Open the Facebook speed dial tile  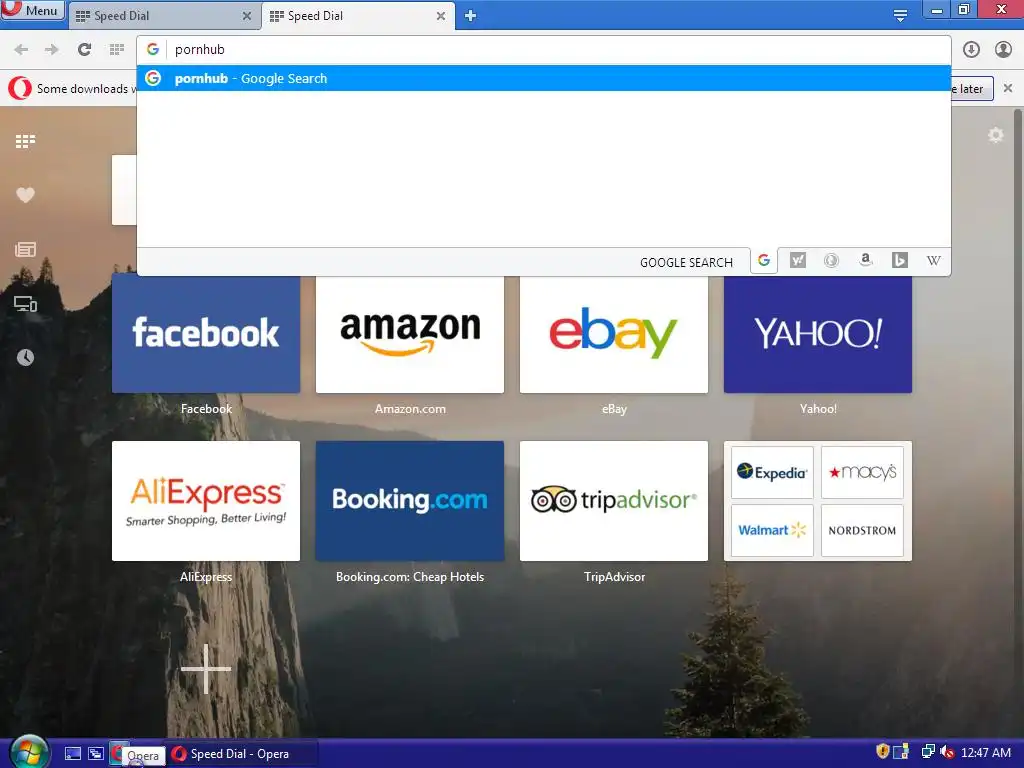206,334
